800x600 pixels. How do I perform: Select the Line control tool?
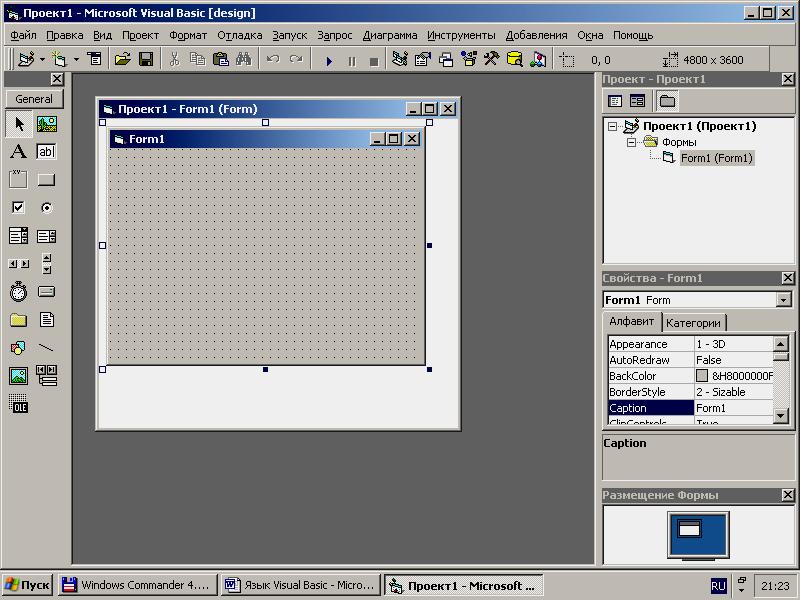click(x=46, y=348)
